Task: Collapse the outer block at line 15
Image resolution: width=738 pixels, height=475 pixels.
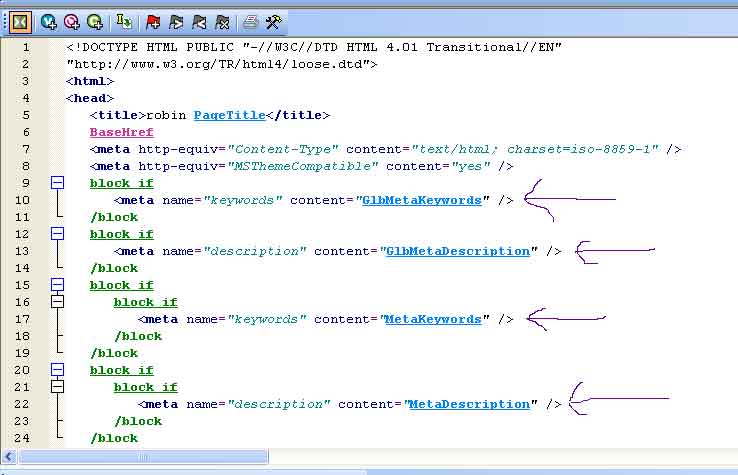Action: (57, 285)
